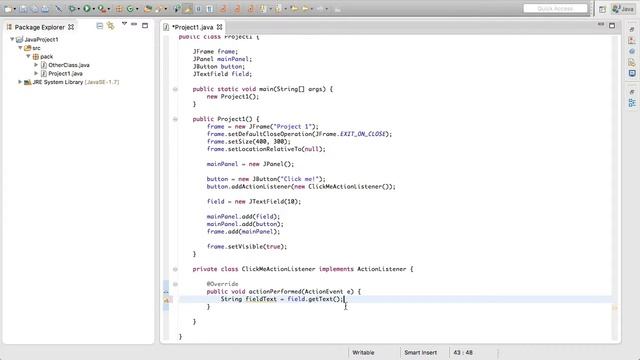Expand the Project1.java tree node

[x=36, y=73]
